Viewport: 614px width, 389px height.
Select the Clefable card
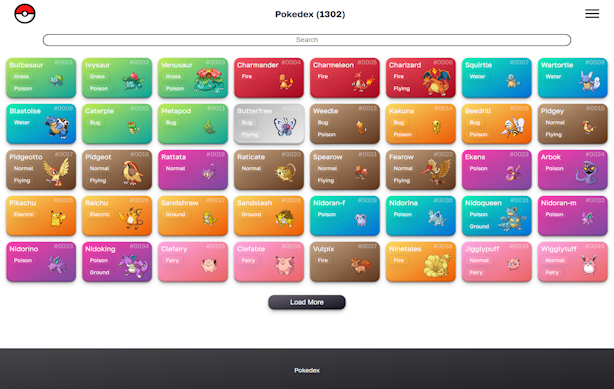coord(269,261)
